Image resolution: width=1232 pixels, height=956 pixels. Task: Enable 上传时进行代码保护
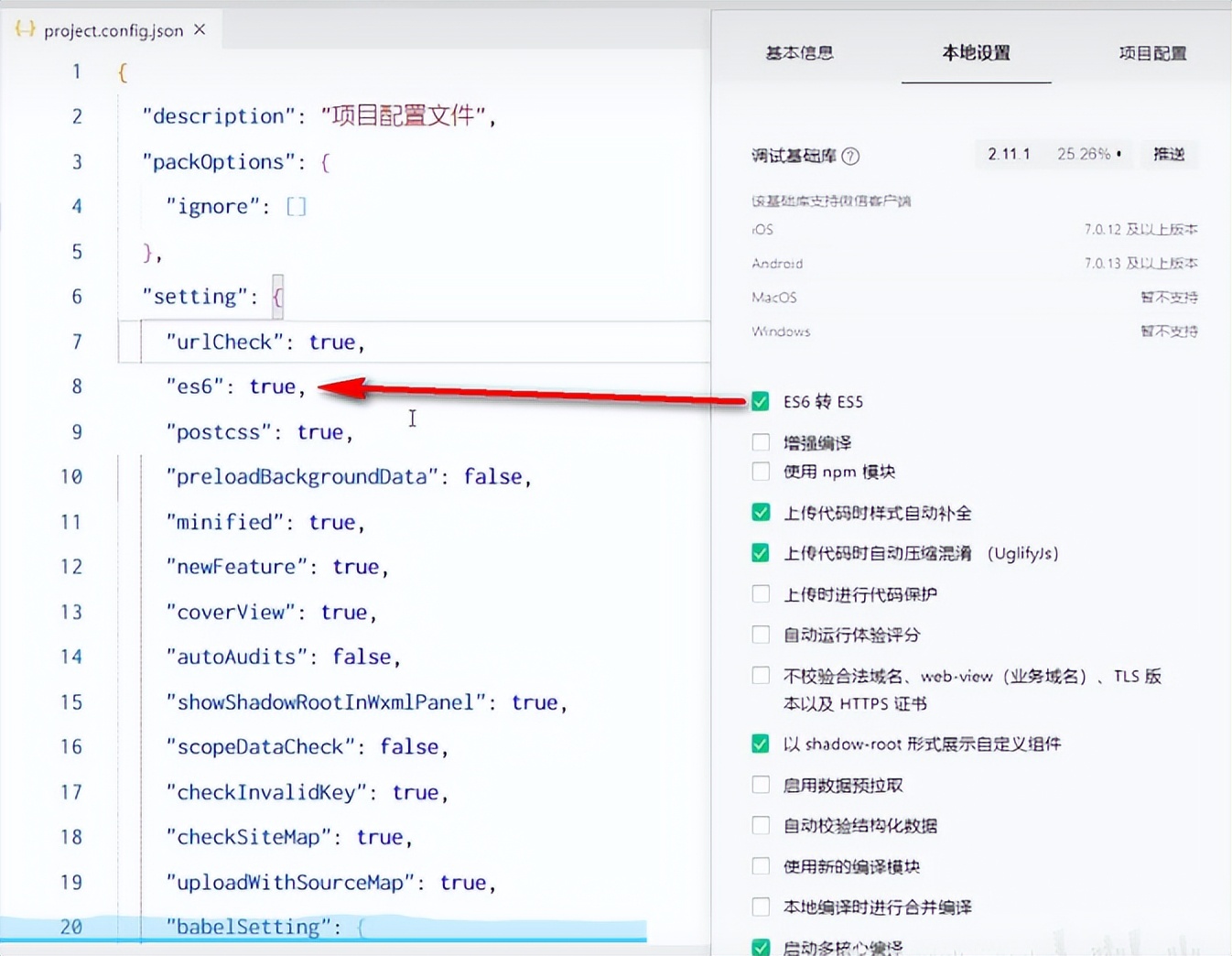click(x=761, y=593)
